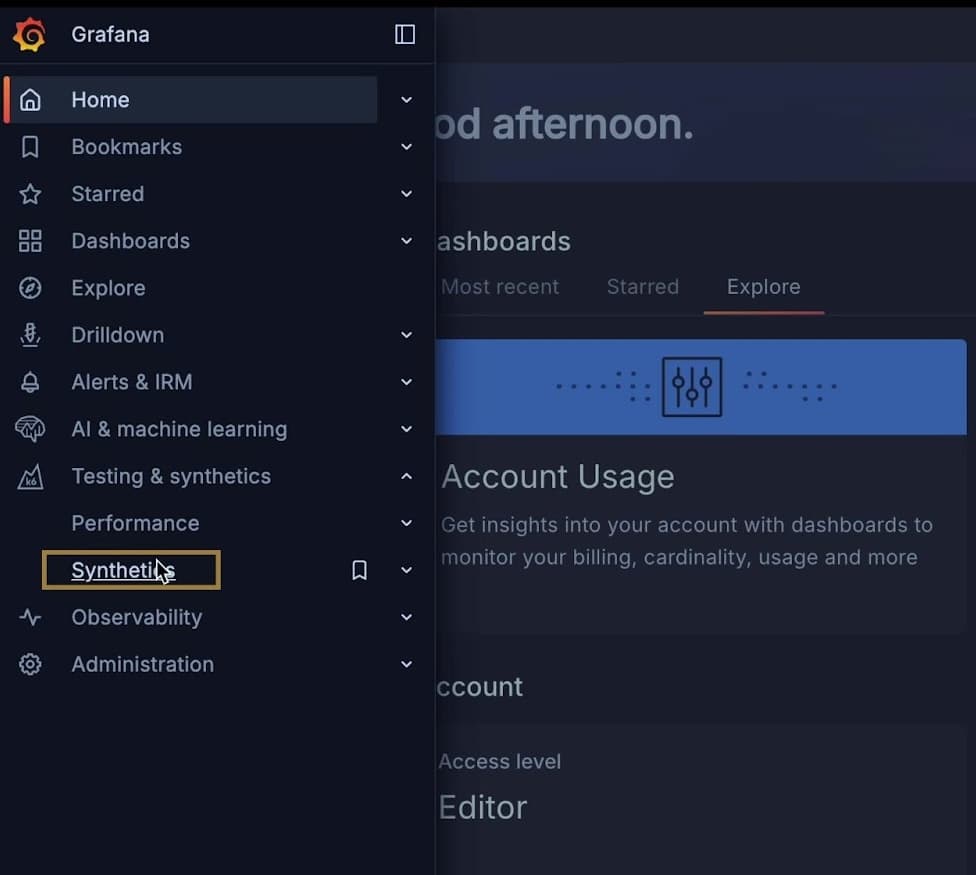Switch to the Starred dashboards tab
The height and width of the screenshot is (875, 976).
point(642,287)
